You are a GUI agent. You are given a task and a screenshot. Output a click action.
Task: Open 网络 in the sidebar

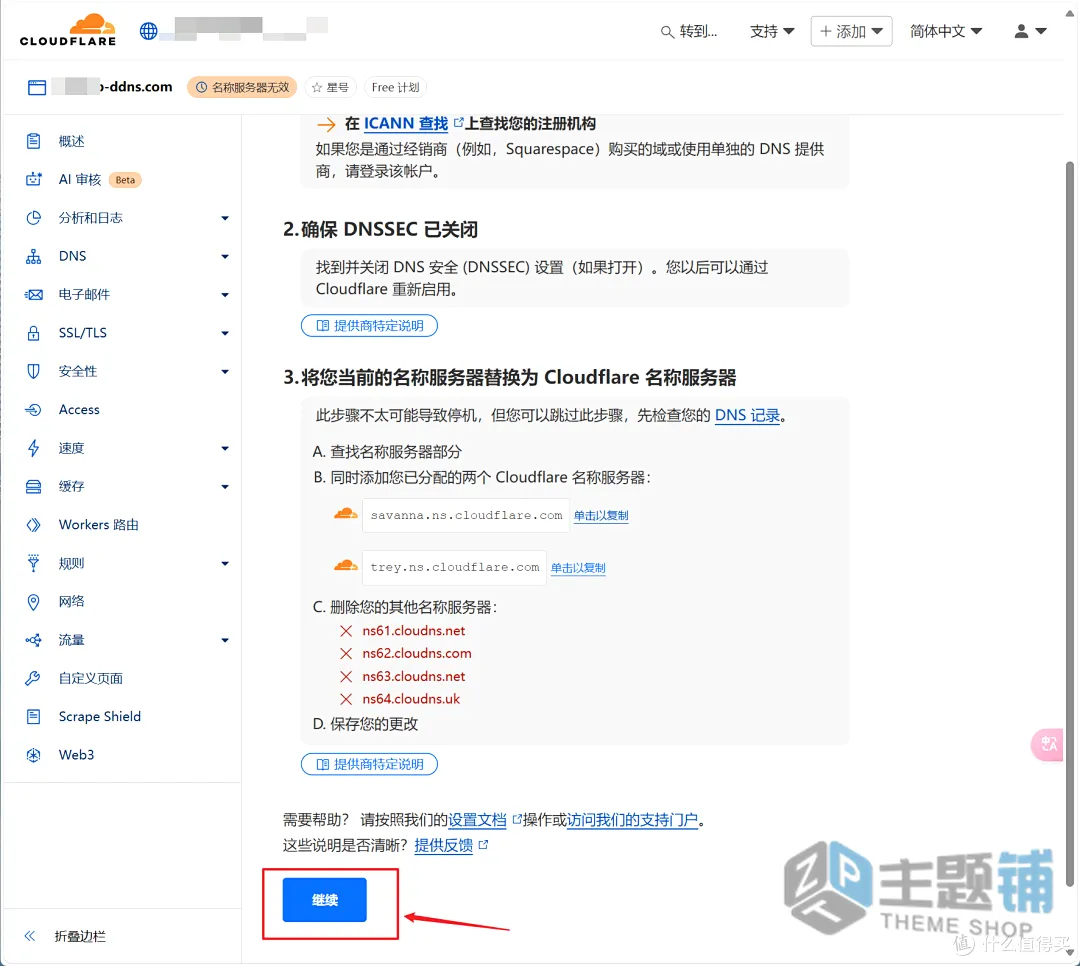pos(72,602)
